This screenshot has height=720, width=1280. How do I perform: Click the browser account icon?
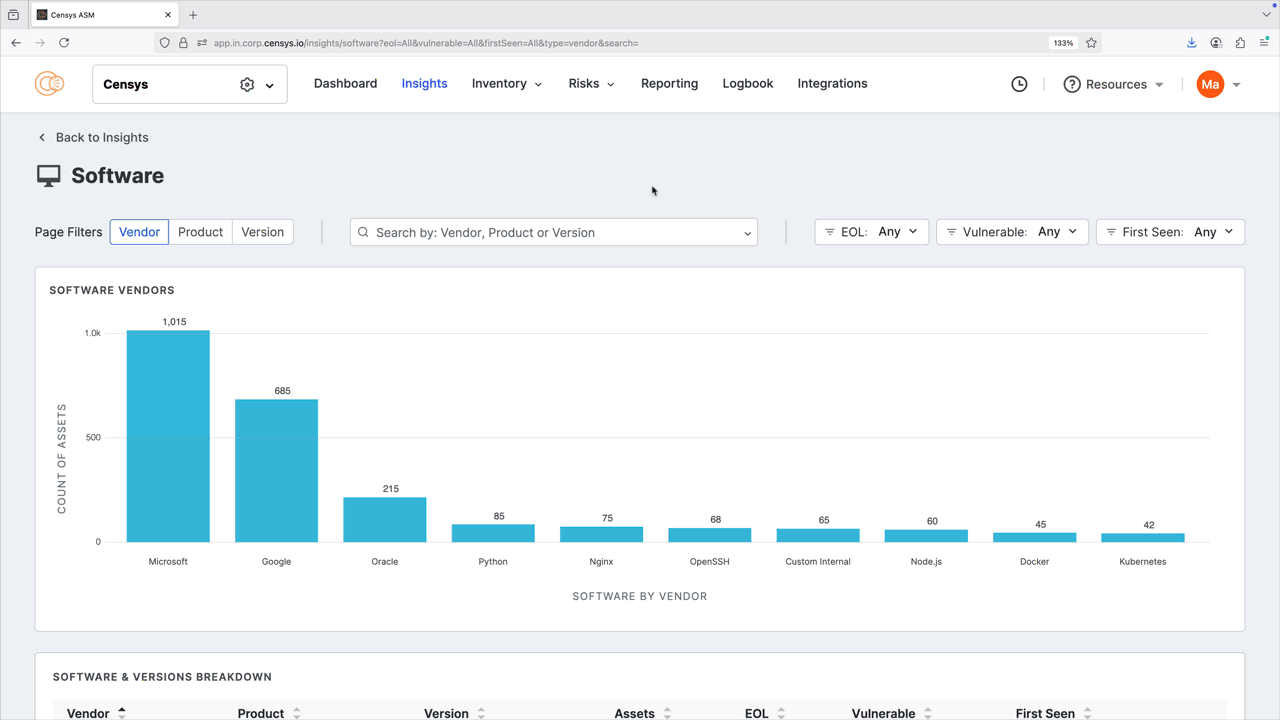1216,43
